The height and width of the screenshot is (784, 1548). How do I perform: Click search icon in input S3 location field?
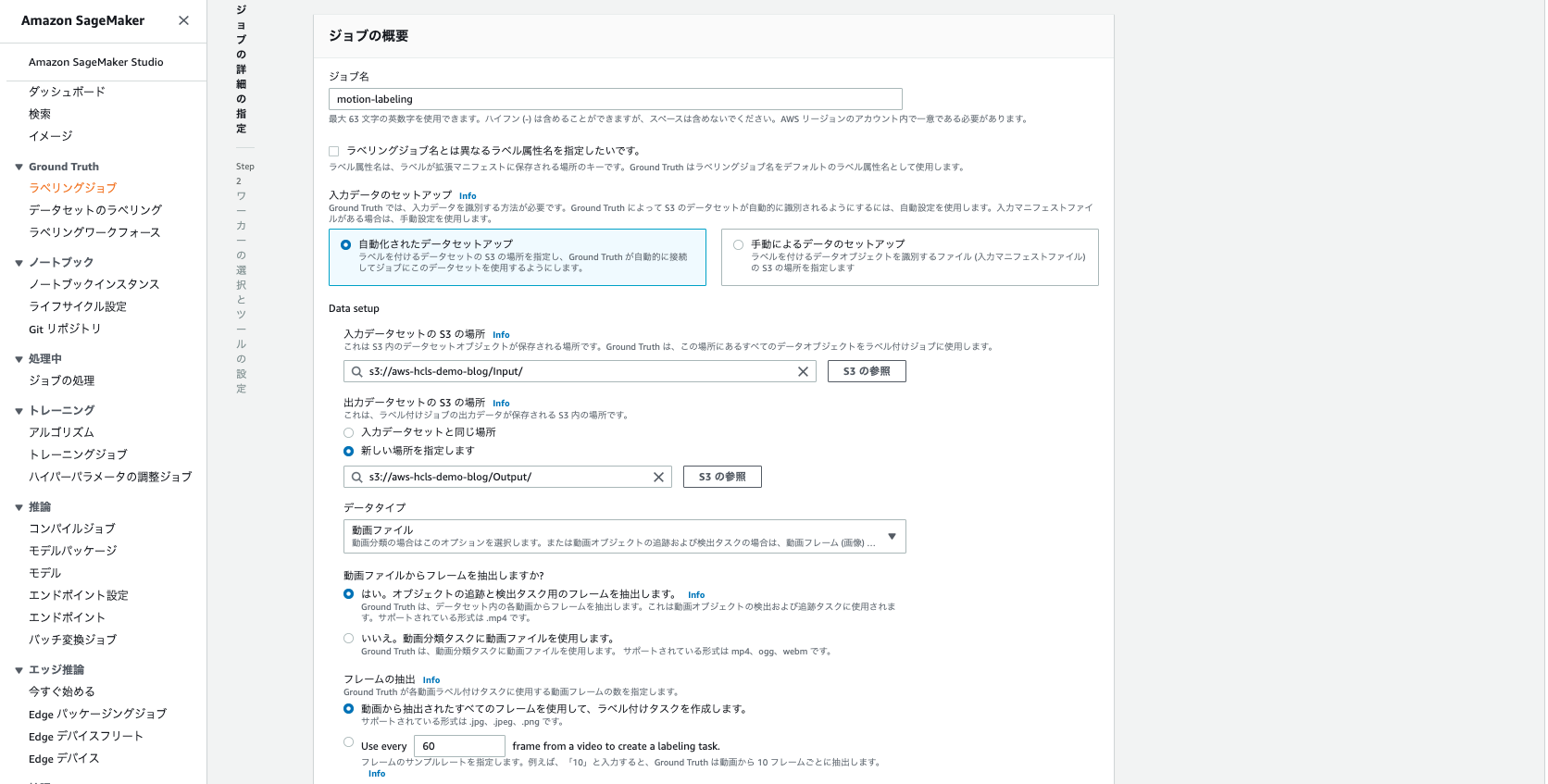(x=356, y=371)
